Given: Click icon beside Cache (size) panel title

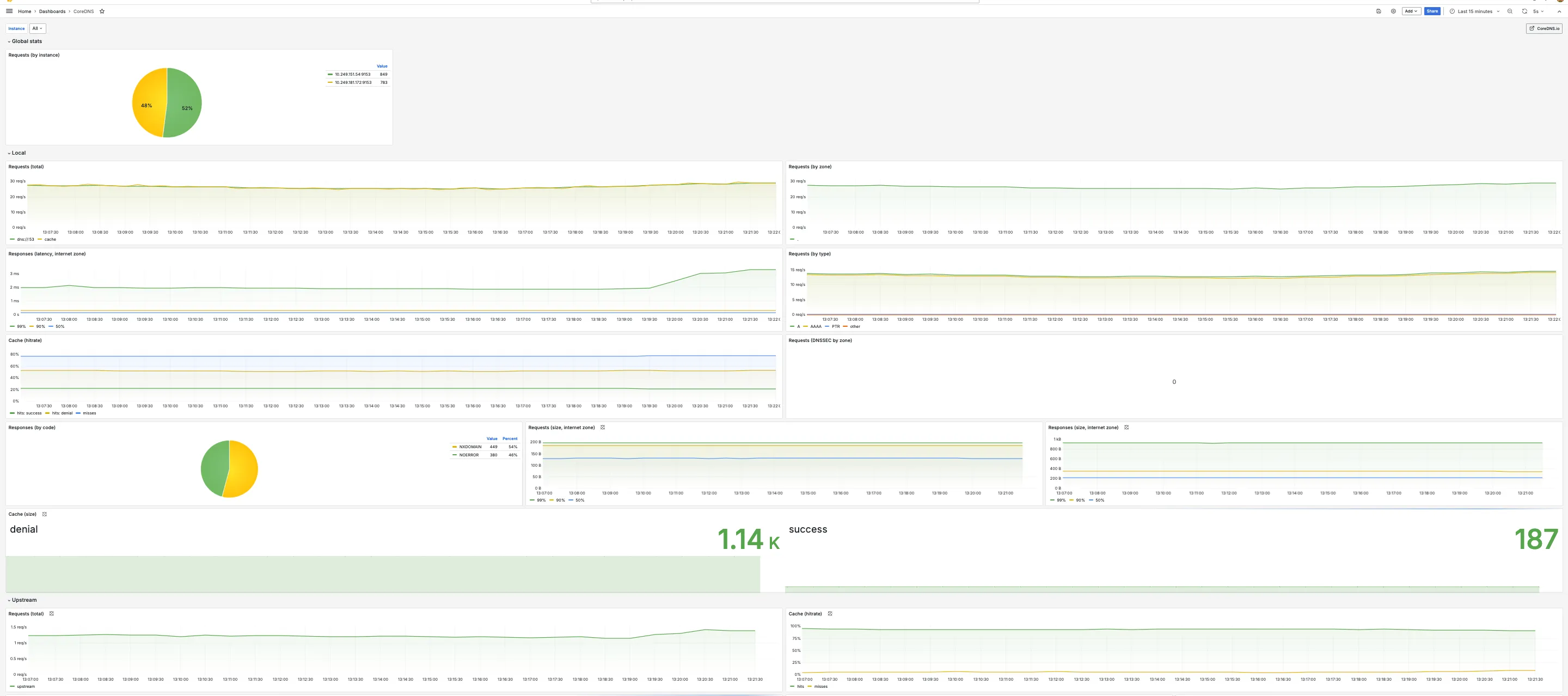Looking at the screenshot, I should click(x=45, y=514).
